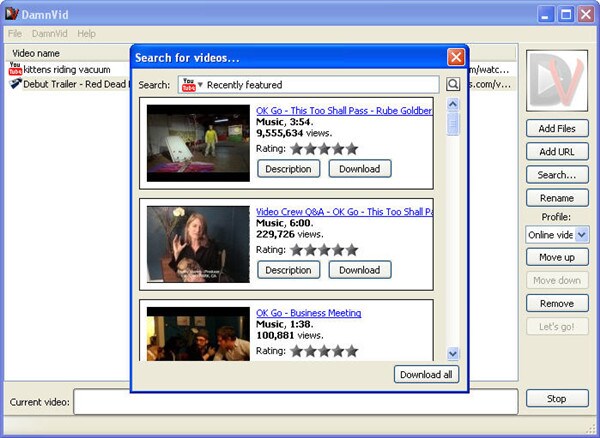Expand the Profile dropdown
The height and width of the screenshot is (438, 600).
[582, 234]
